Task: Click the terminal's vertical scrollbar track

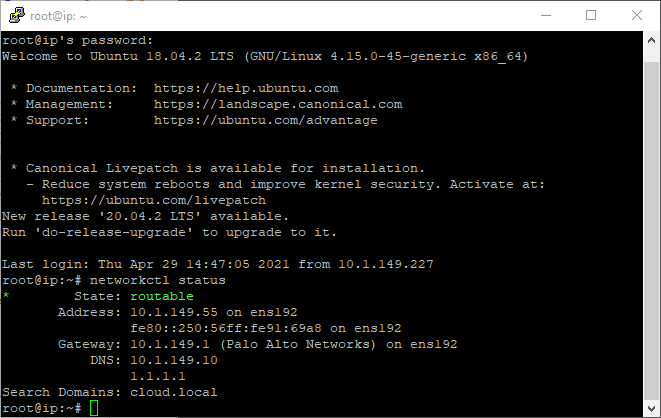Action: click(x=651, y=220)
